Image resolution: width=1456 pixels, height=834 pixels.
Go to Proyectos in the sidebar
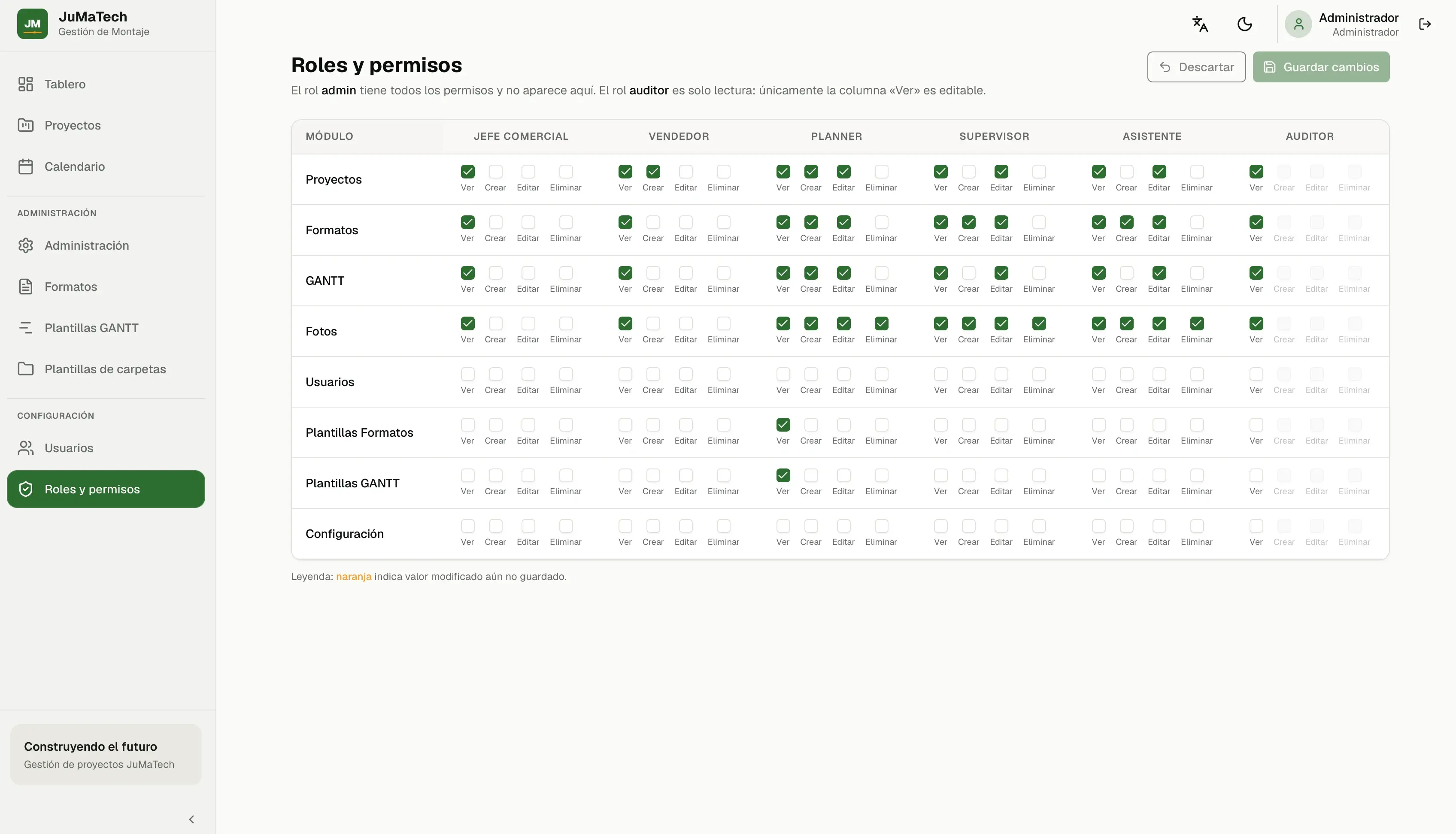(x=106, y=125)
